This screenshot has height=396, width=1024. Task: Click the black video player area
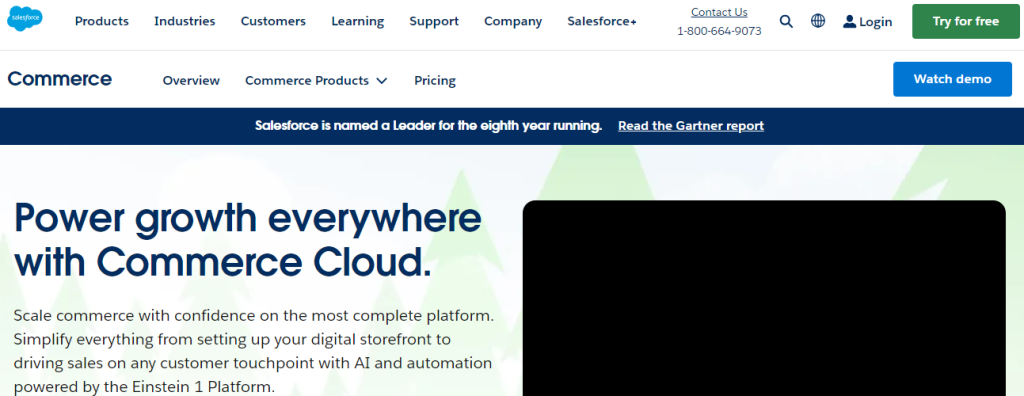point(764,298)
